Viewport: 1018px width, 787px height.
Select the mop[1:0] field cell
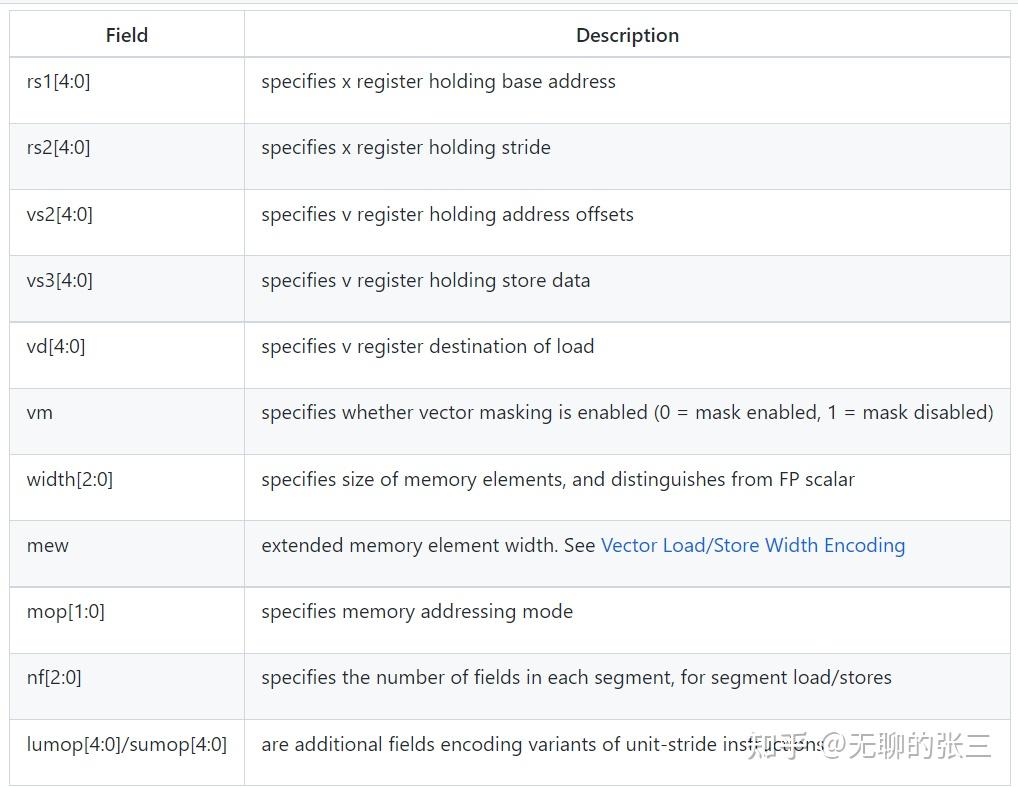[65, 612]
